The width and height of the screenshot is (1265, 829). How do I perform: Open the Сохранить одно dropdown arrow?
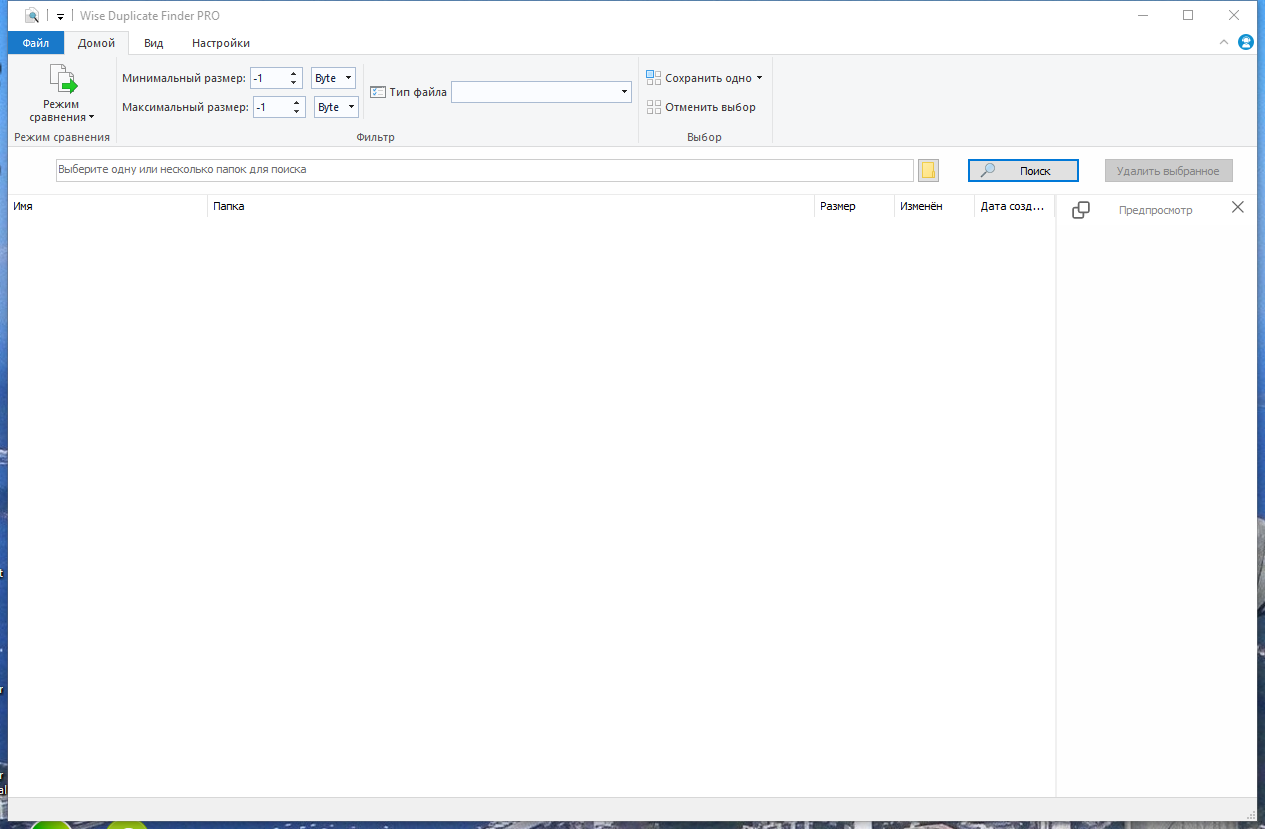tap(759, 78)
